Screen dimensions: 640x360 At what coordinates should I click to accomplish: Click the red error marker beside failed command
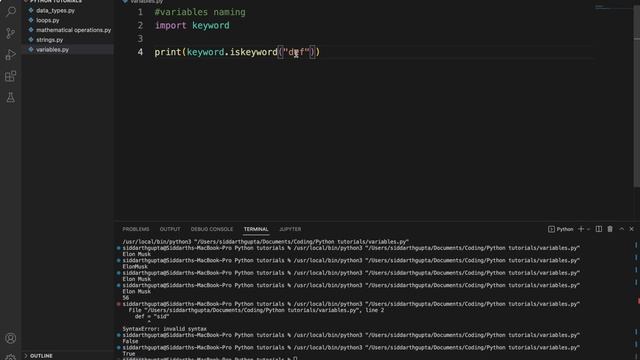click(118, 304)
